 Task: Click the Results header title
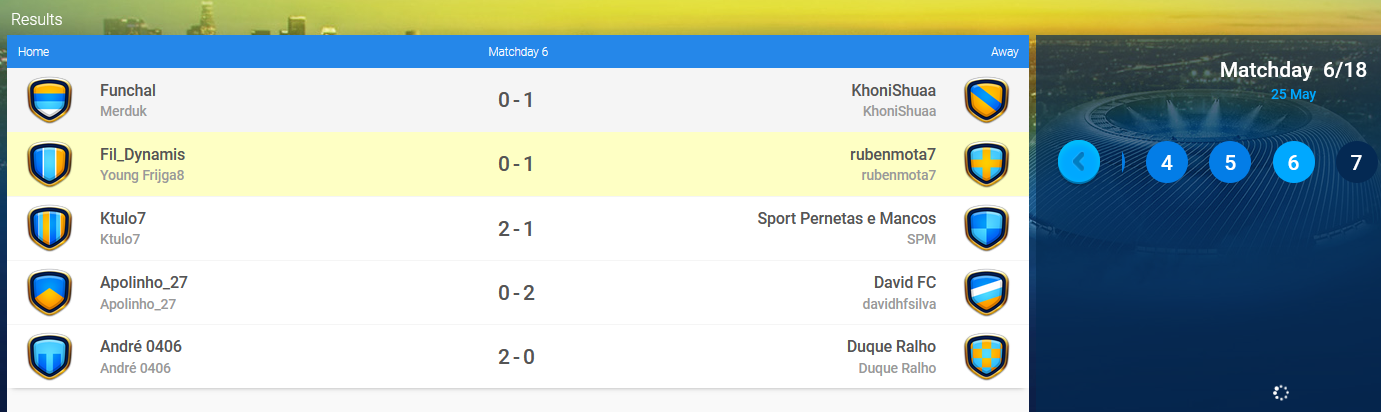pos(36,19)
